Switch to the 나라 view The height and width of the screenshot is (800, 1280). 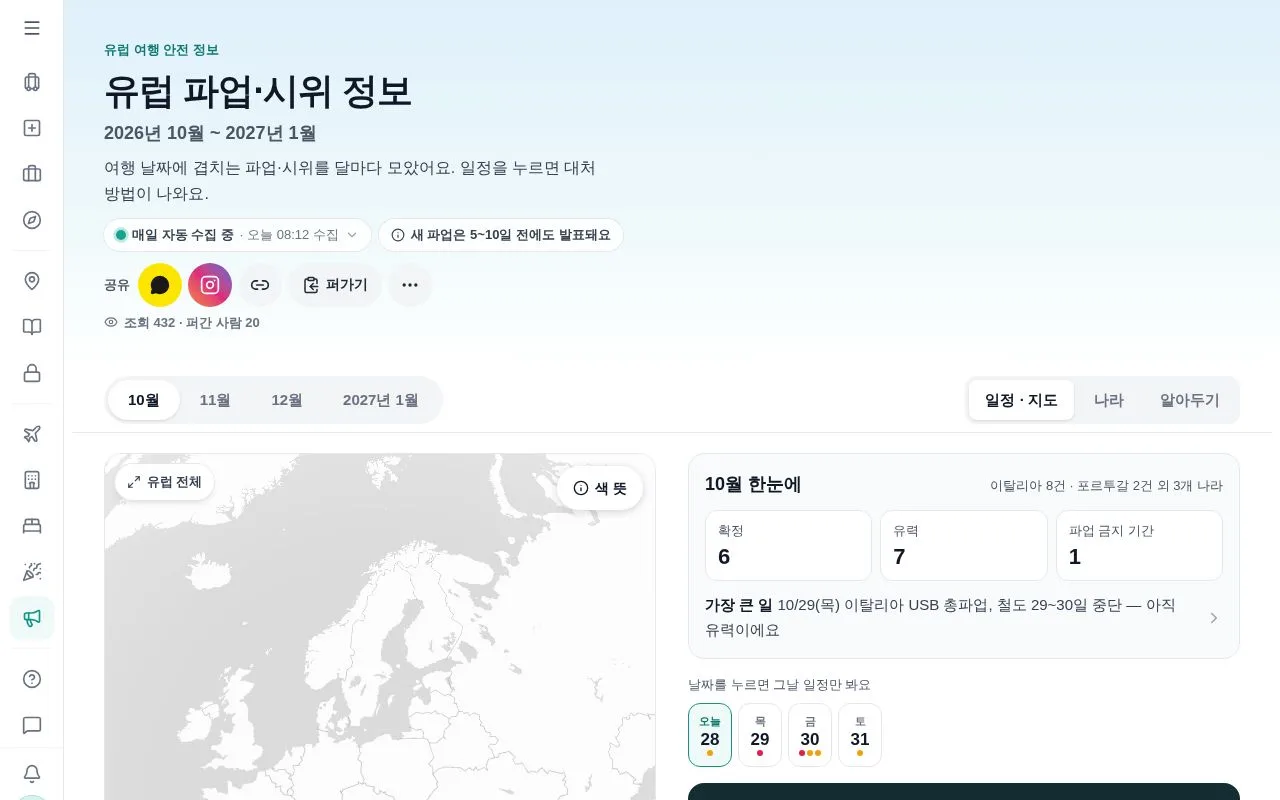[1109, 400]
